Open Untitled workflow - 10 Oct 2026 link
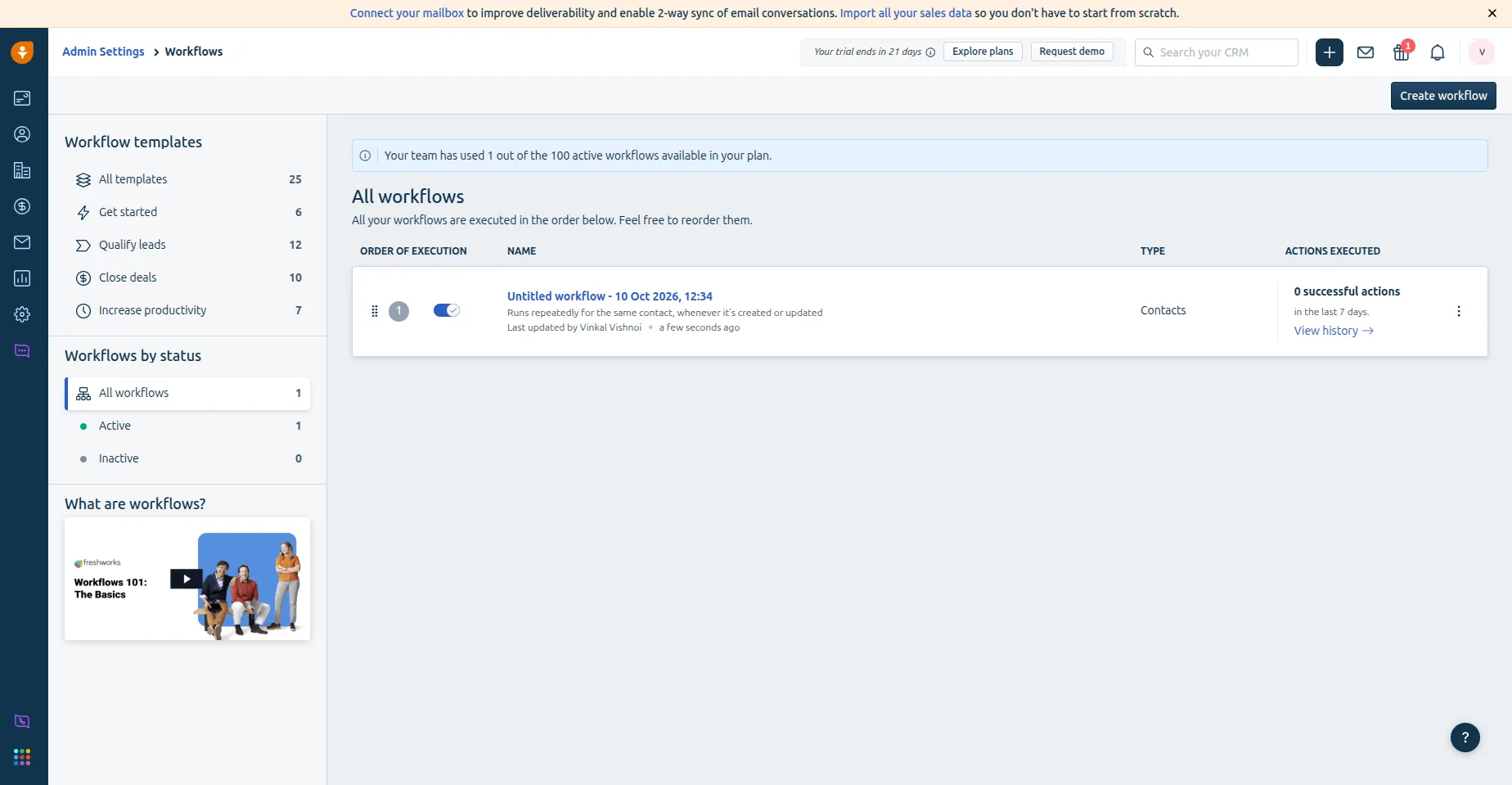This screenshot has width=1512, height=785. [x=610, y=296]
